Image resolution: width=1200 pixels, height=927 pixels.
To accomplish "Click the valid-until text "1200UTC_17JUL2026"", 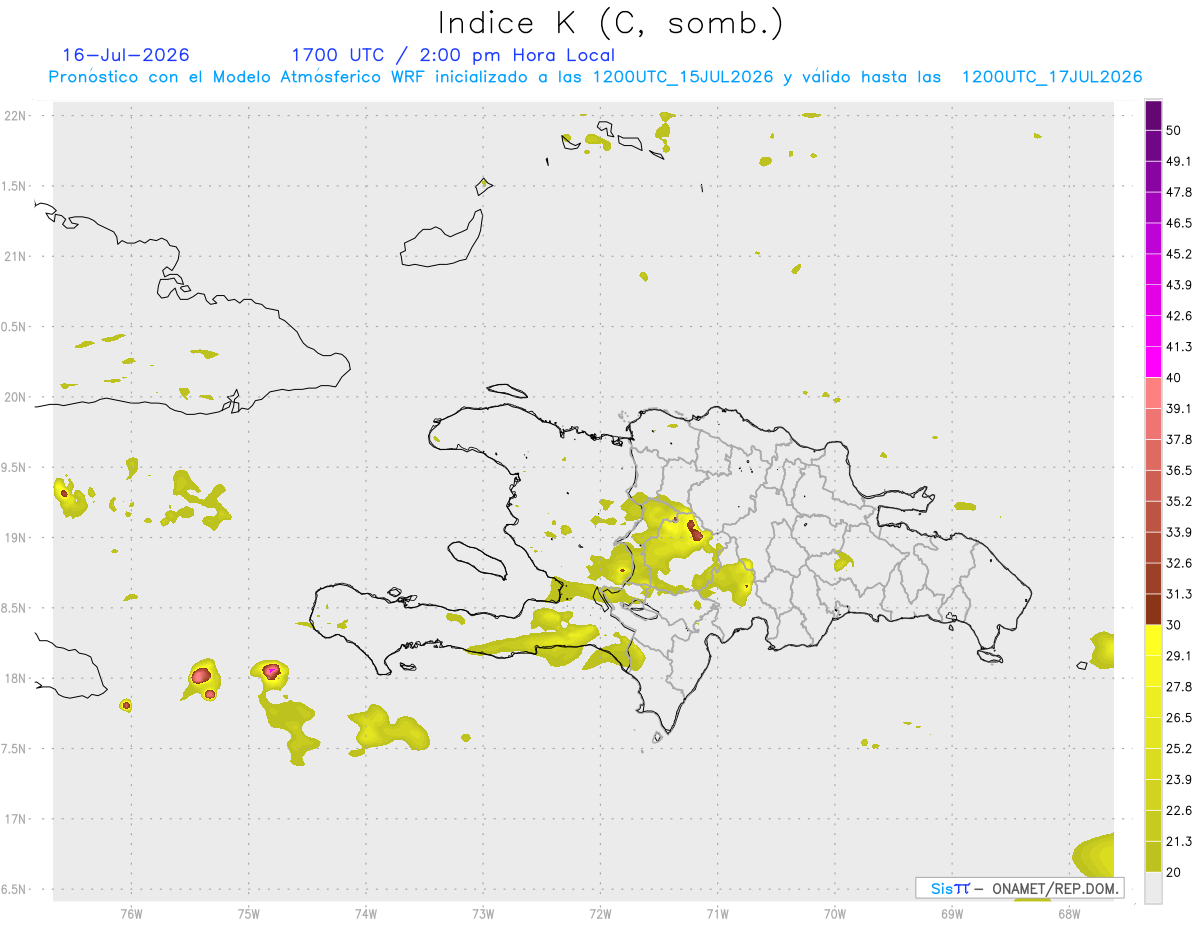I will 1052,77.
